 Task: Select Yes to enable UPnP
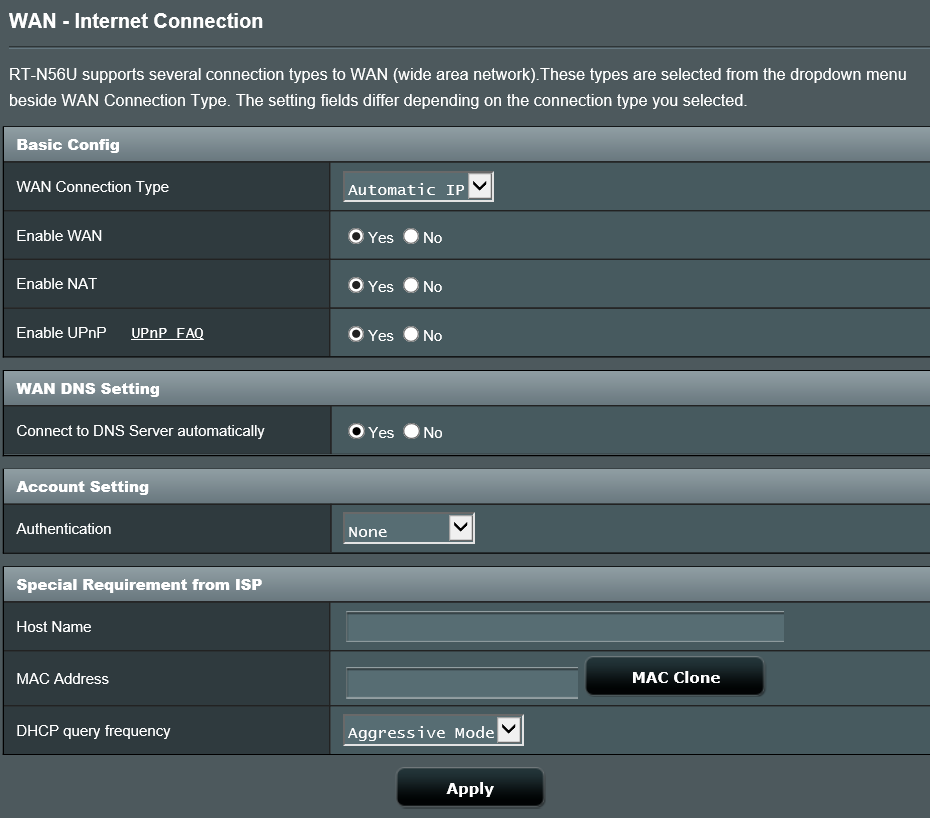click(357, 335)
